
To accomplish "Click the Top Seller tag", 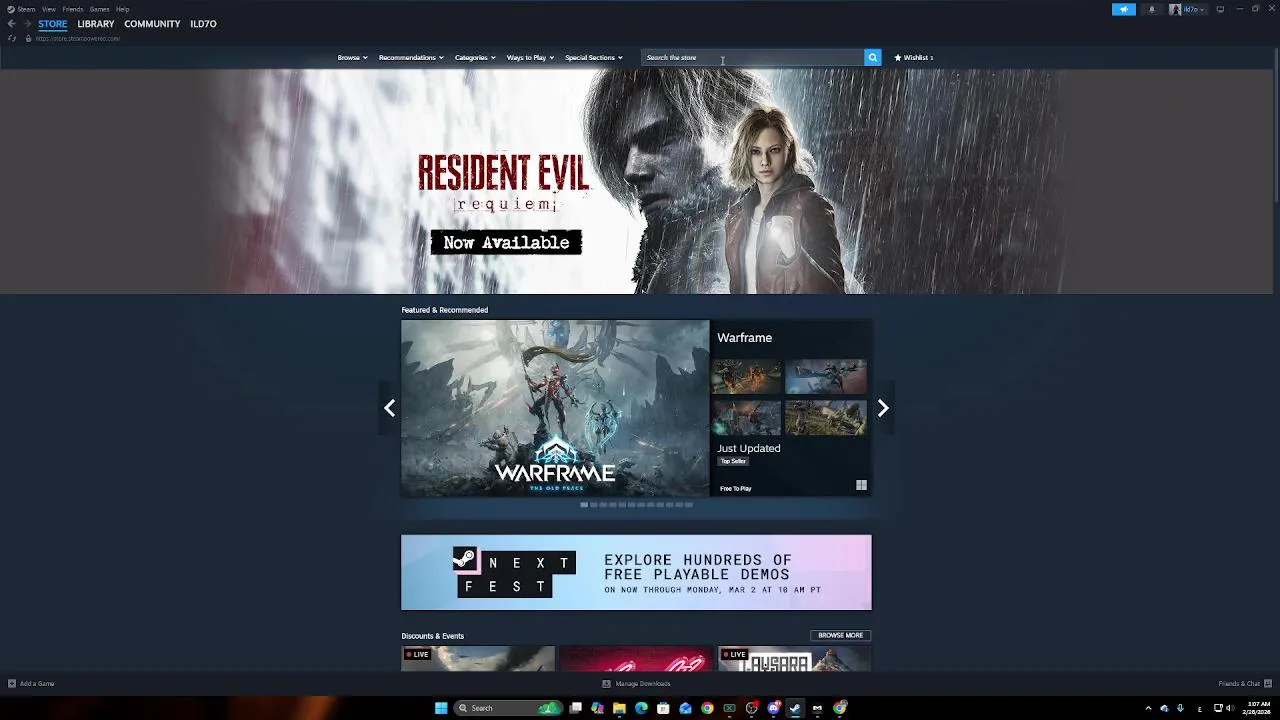I will (733, 461).
